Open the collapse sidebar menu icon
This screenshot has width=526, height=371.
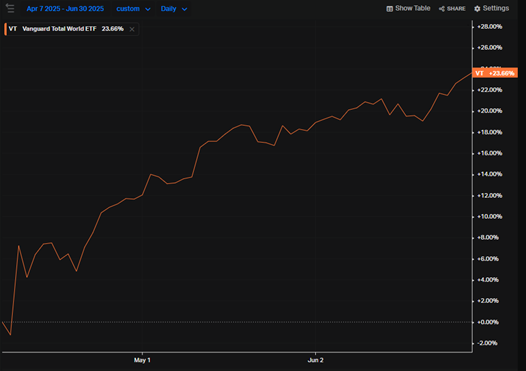click(10, 8)
